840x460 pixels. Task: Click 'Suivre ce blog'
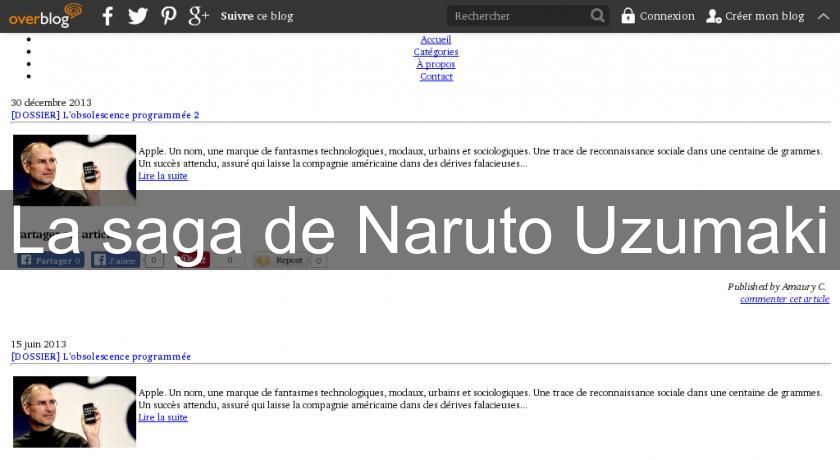pos(257,16)
